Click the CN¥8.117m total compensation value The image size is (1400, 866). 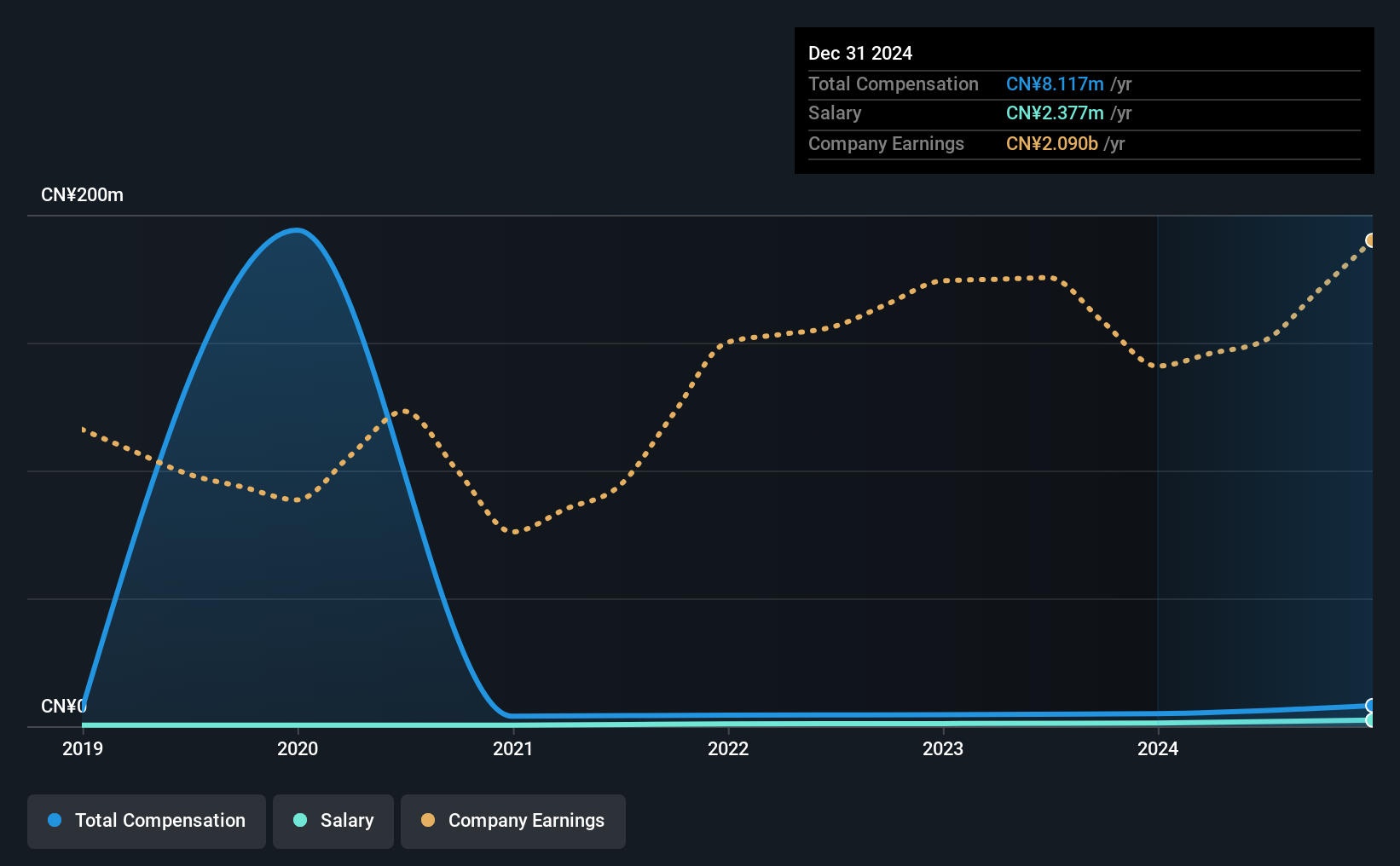coord(1055,84)
